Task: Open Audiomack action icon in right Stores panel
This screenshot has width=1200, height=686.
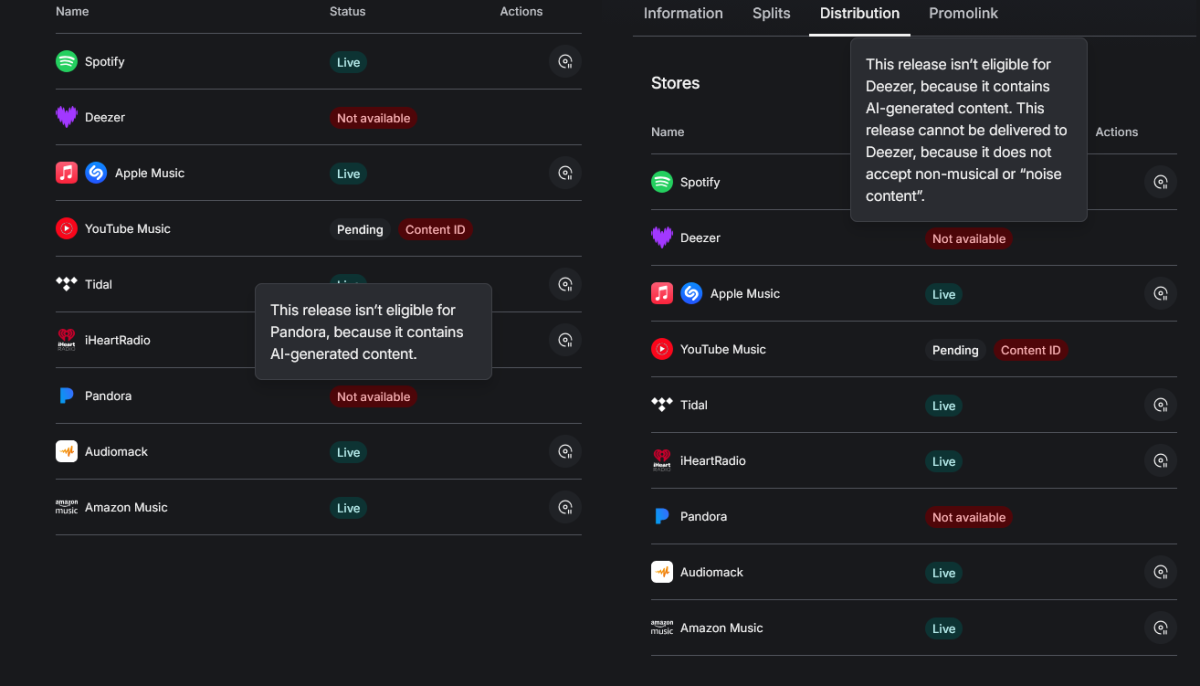Action: (1161, 572)
